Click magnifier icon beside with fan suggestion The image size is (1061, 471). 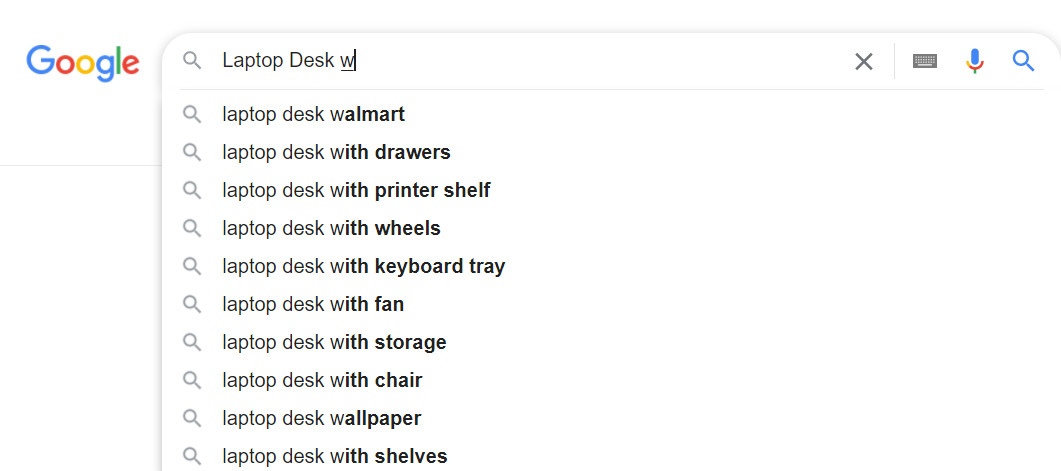tap(192, 304)
